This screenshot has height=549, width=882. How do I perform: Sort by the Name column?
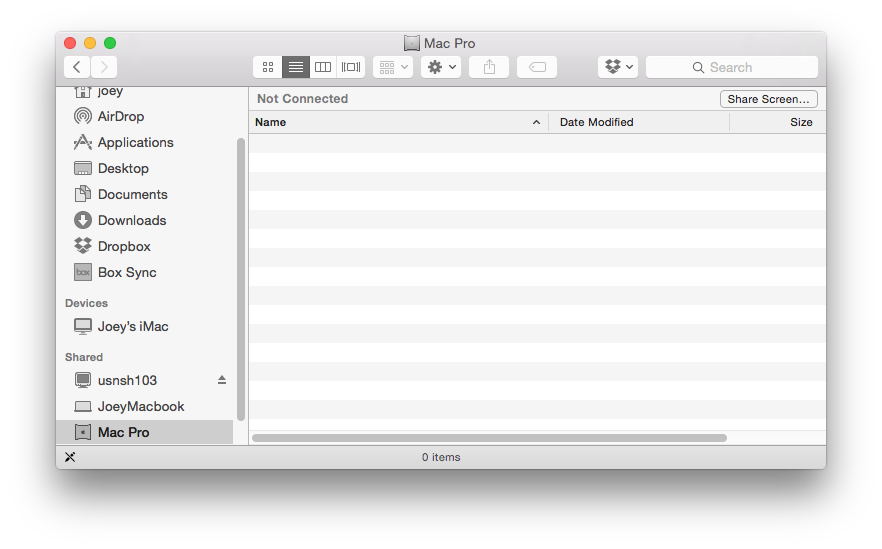tap(399, 122)
